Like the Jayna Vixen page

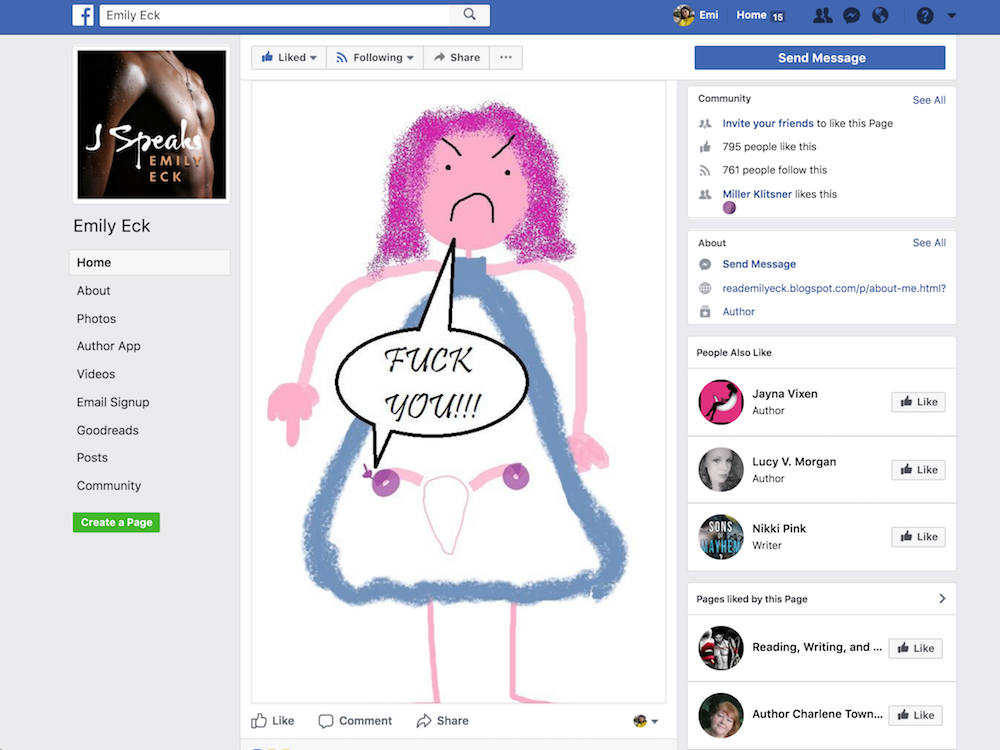[918, 402]
